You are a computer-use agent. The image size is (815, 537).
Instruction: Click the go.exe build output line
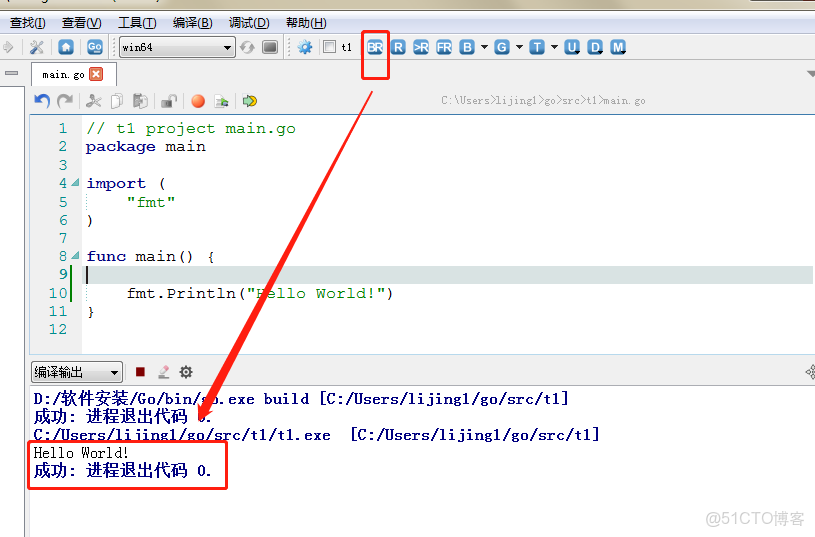tap(301, 399)
